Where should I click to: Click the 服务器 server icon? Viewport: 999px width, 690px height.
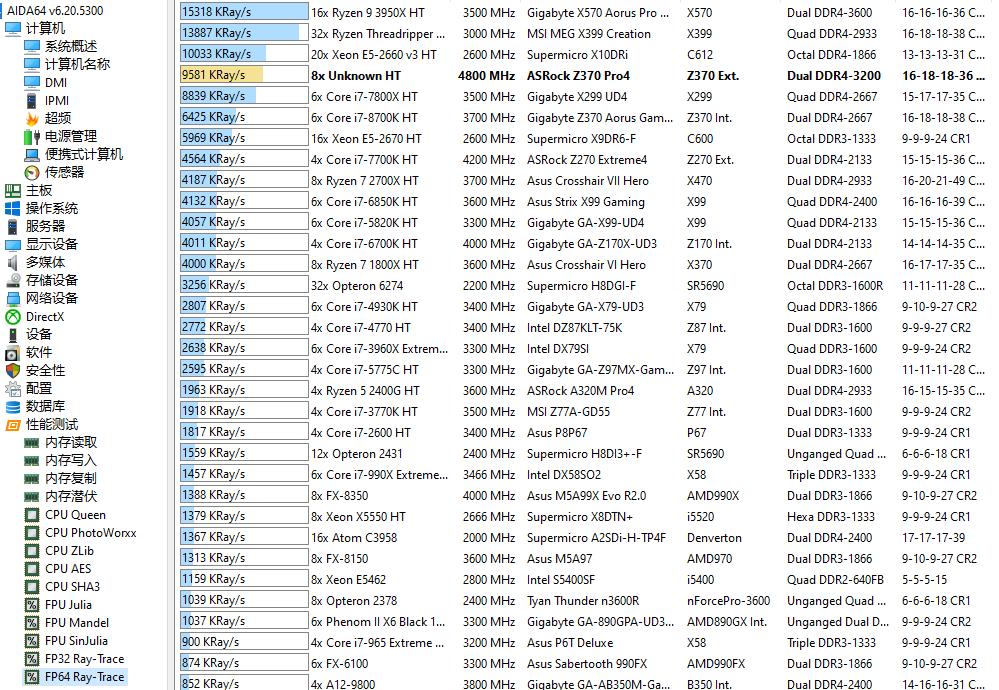13,226
